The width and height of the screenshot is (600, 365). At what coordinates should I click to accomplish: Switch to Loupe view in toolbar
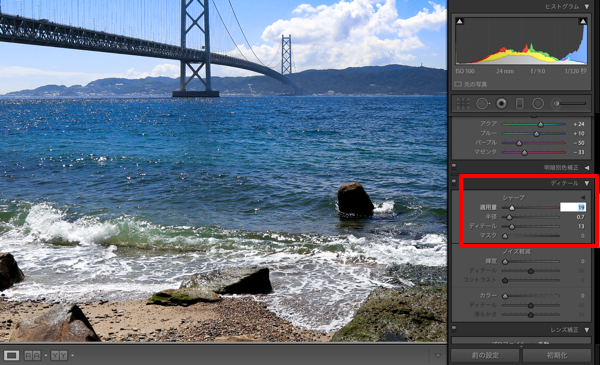coord(11,355)
